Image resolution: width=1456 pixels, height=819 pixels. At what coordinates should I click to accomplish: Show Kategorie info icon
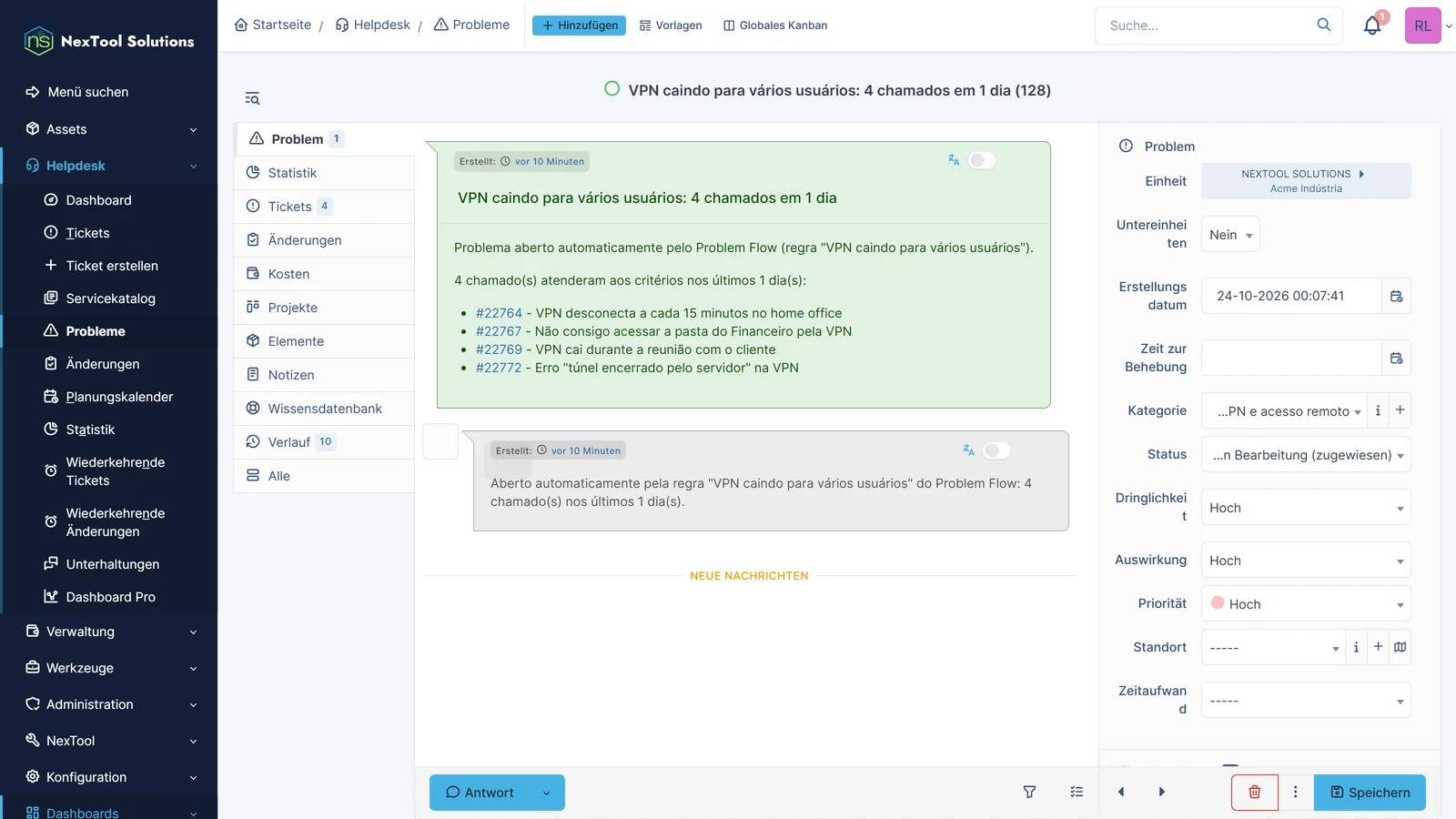1378,410
